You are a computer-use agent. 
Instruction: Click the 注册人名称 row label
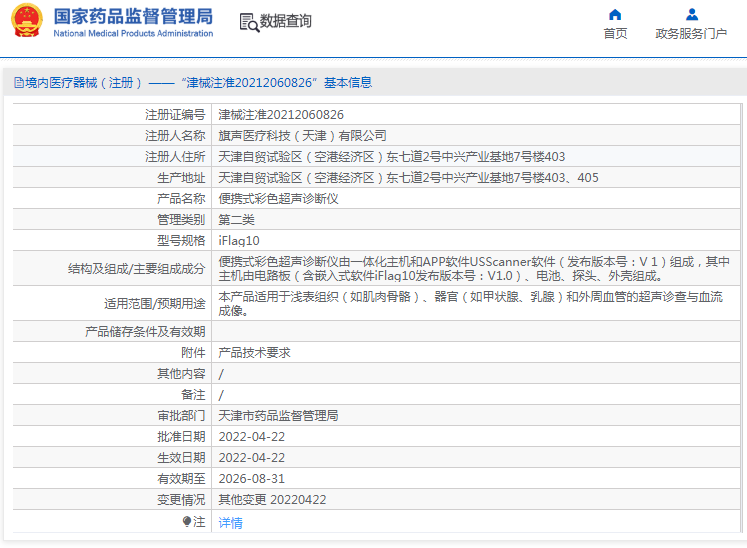[175, 136]
